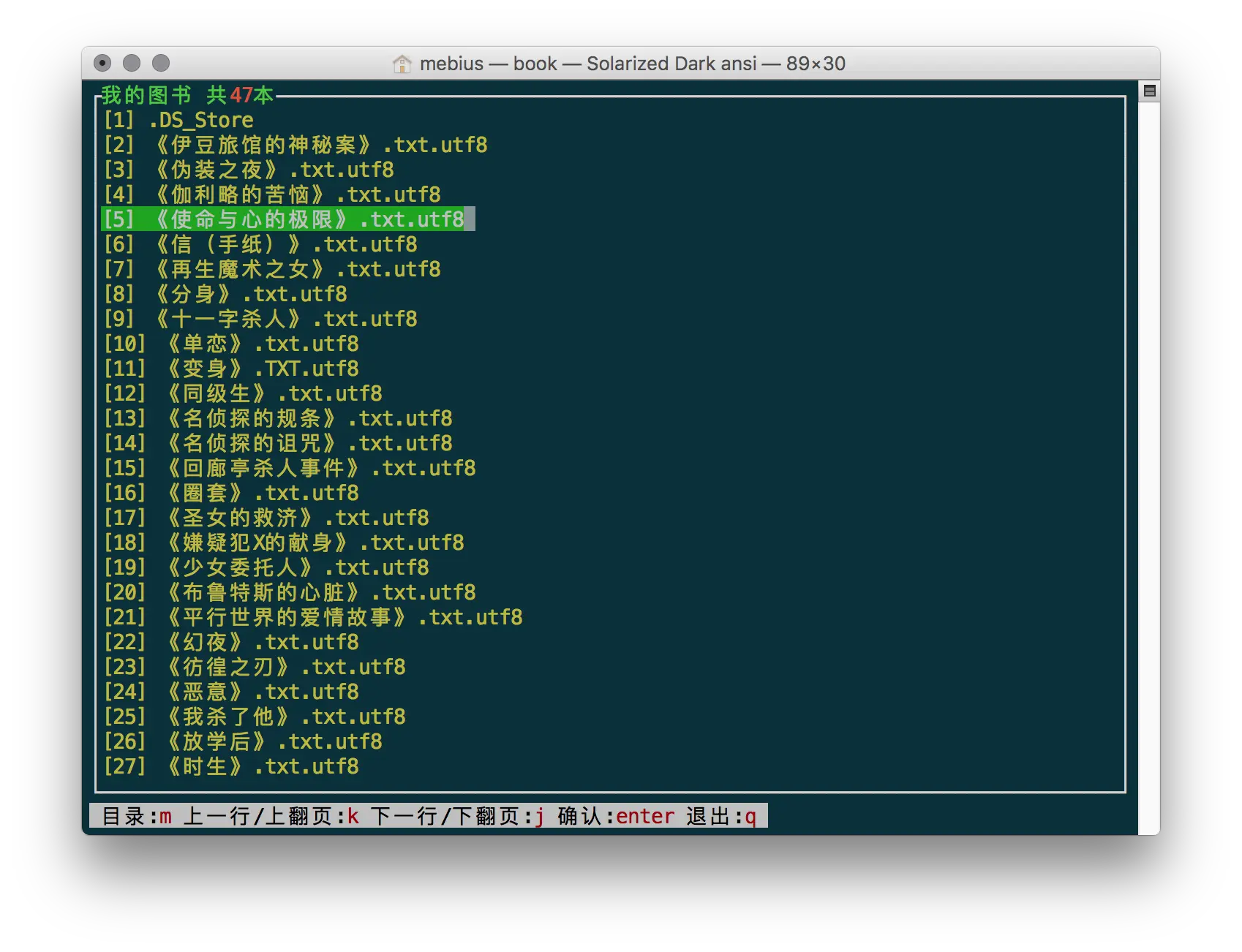Select '《少女委托人》.txt.utf8' row
The image size is (1242, 952).
pos(266,567)
